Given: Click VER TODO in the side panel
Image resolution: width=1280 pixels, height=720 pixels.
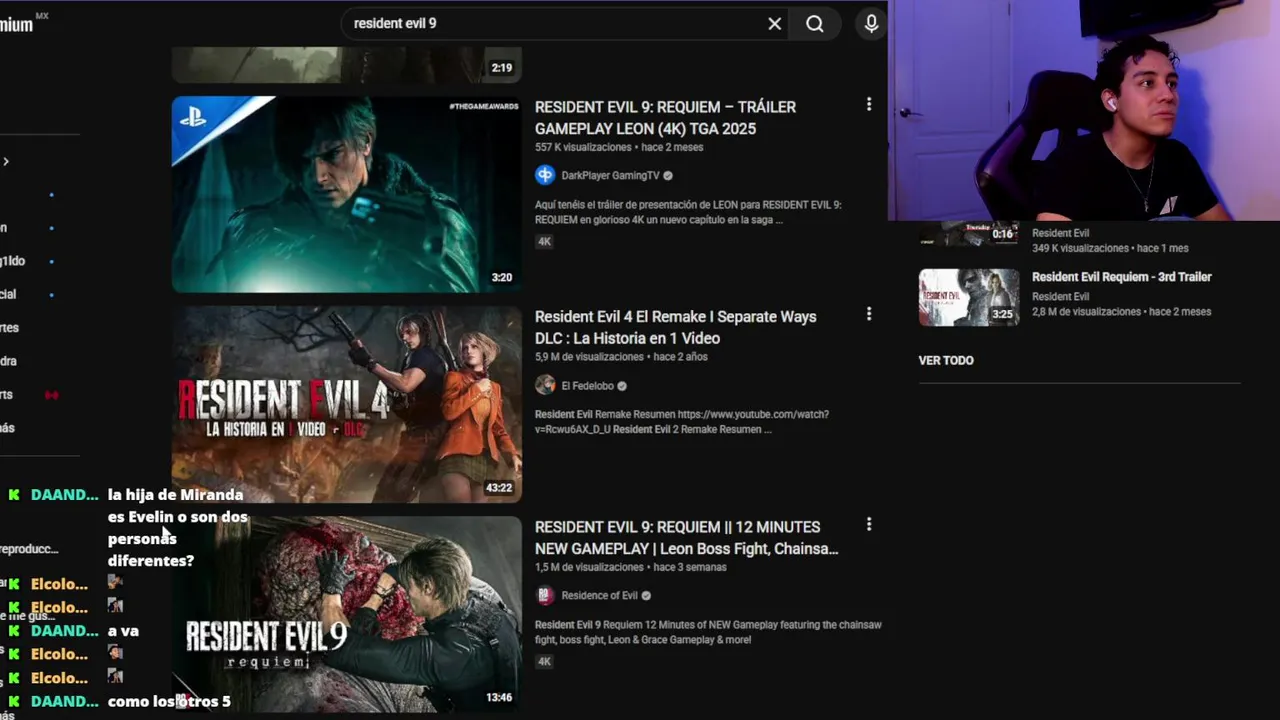Looking at the screenshot, I should pos(946,360).
